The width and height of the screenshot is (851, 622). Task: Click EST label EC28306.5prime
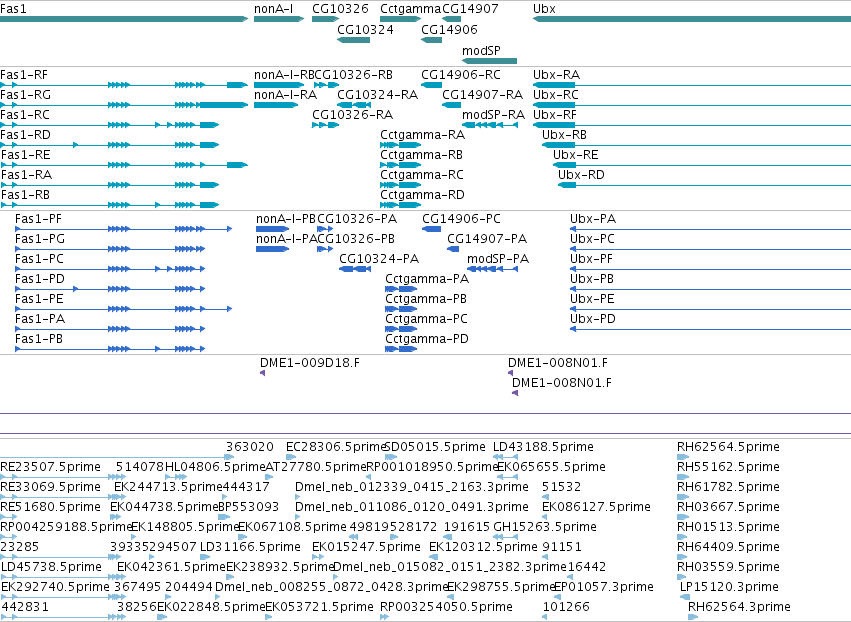point(335,447)
